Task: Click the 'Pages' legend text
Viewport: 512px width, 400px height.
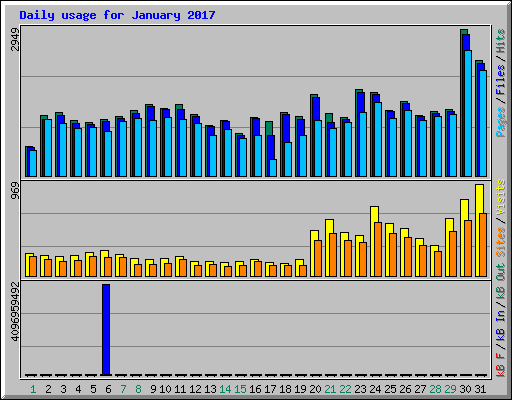Action: click(500, 122)
